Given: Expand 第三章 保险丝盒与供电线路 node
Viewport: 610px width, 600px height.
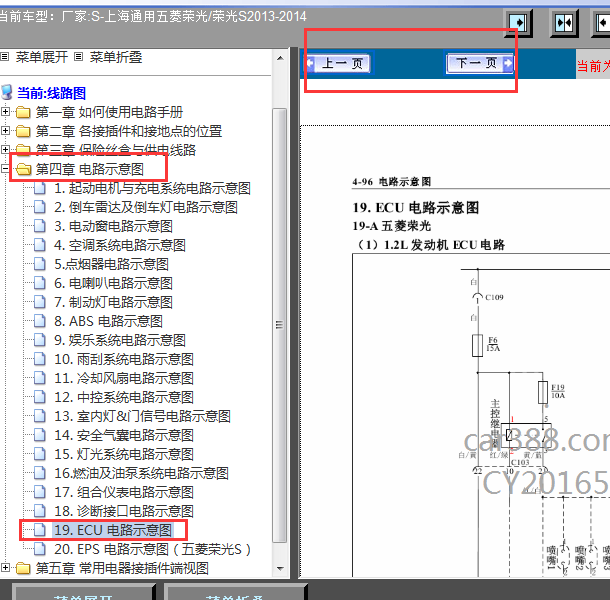Looking at the screenshot, I should pos(5,149).
